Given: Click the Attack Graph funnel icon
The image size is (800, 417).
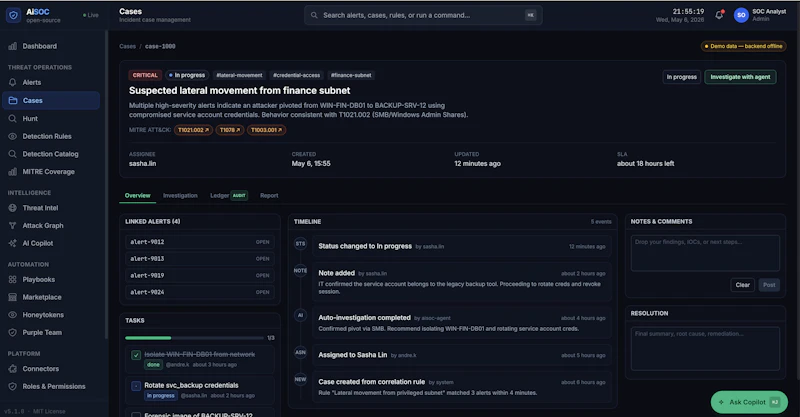Looking at the screenshot, I should tap(13, 226).
